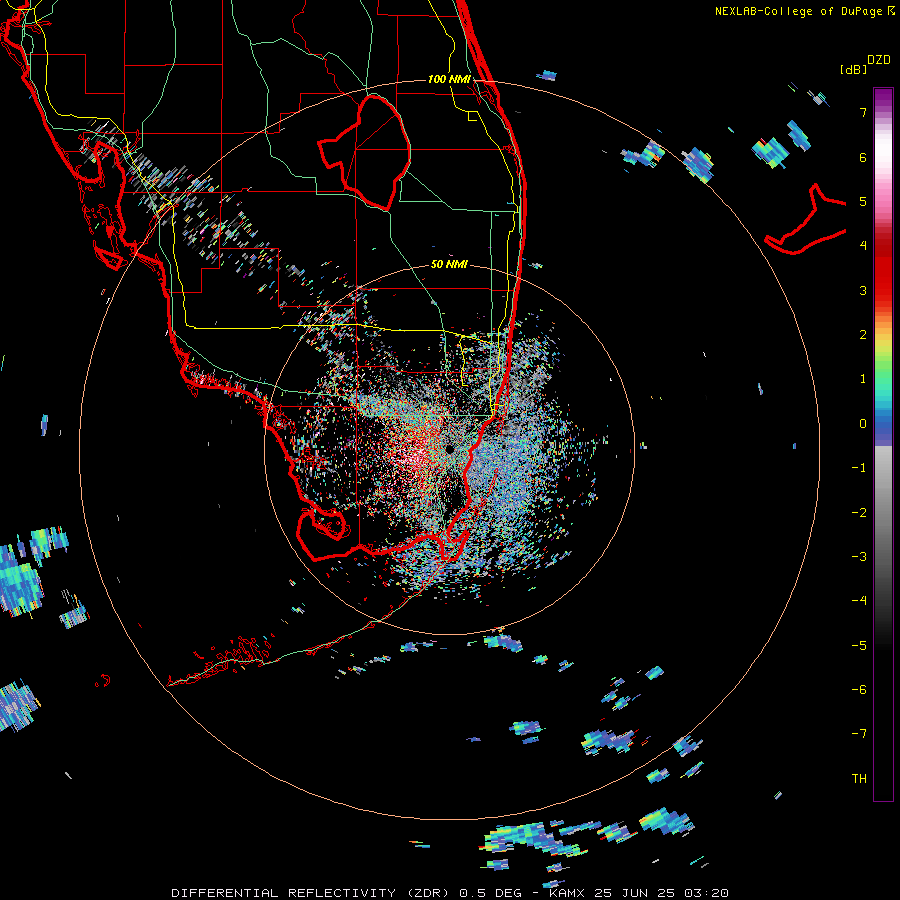Click the ZDR color scale bar

pos(883,445)
